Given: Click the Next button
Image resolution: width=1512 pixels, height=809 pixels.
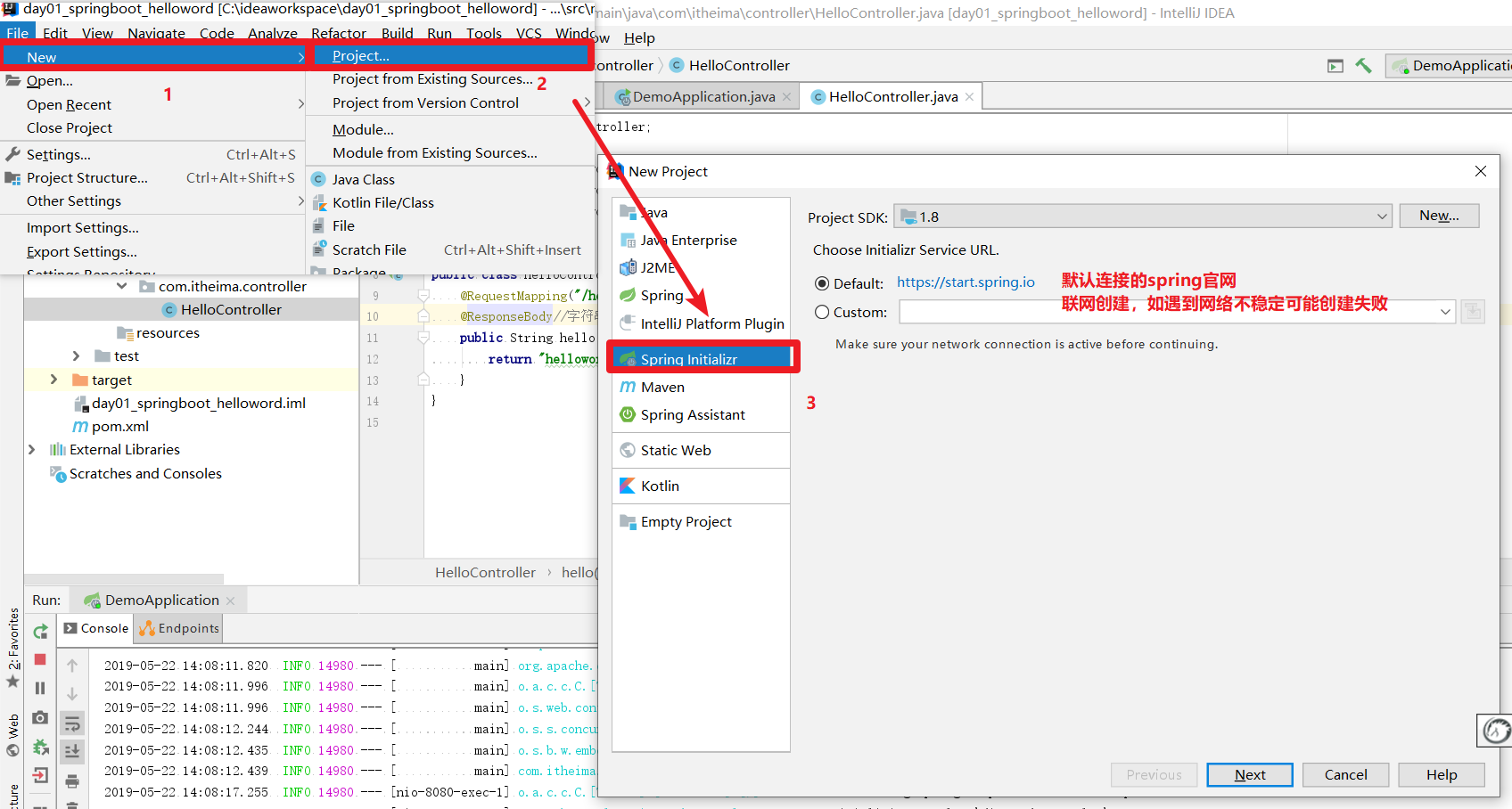Looking at the screenshot, I should 1250,775.
